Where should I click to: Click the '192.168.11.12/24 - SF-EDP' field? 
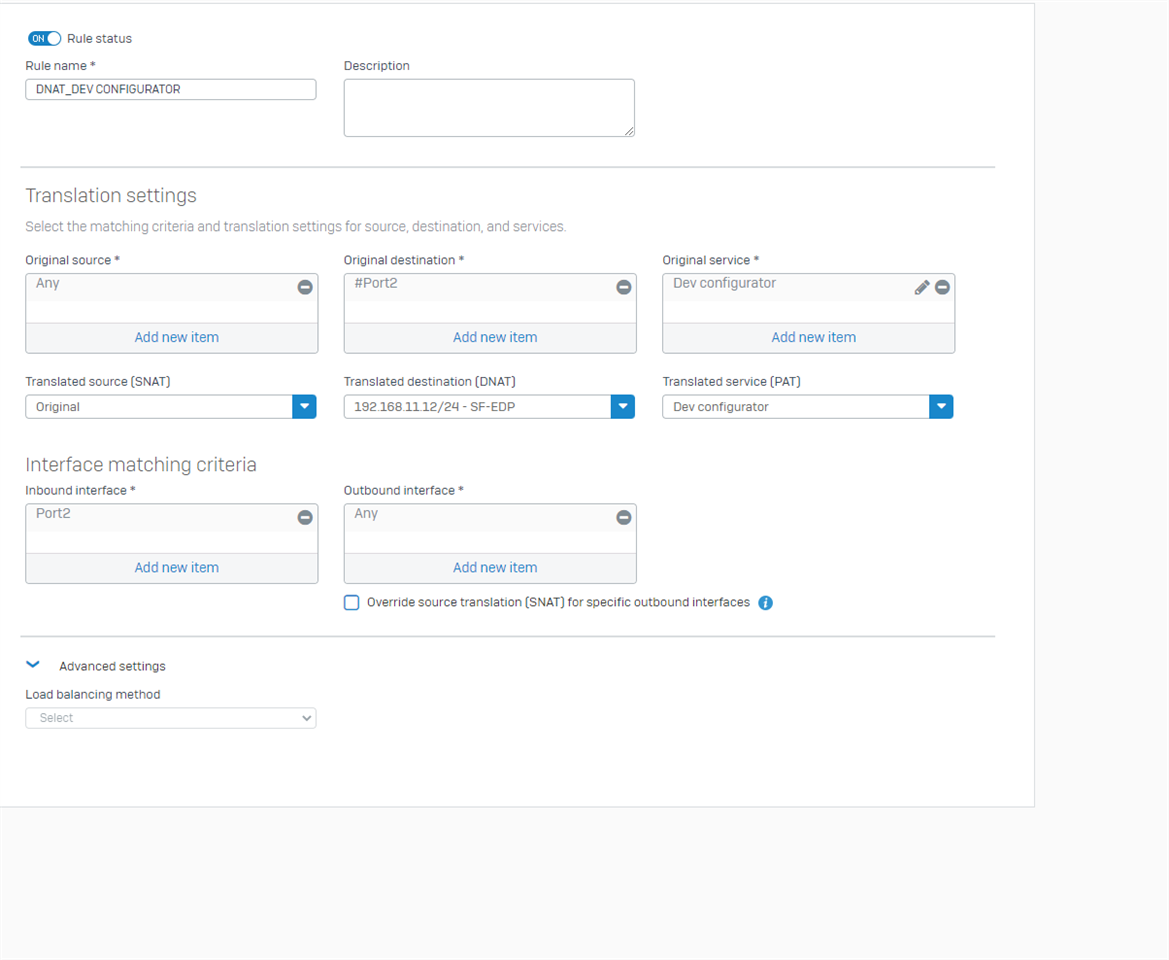(x=477, y=407)
